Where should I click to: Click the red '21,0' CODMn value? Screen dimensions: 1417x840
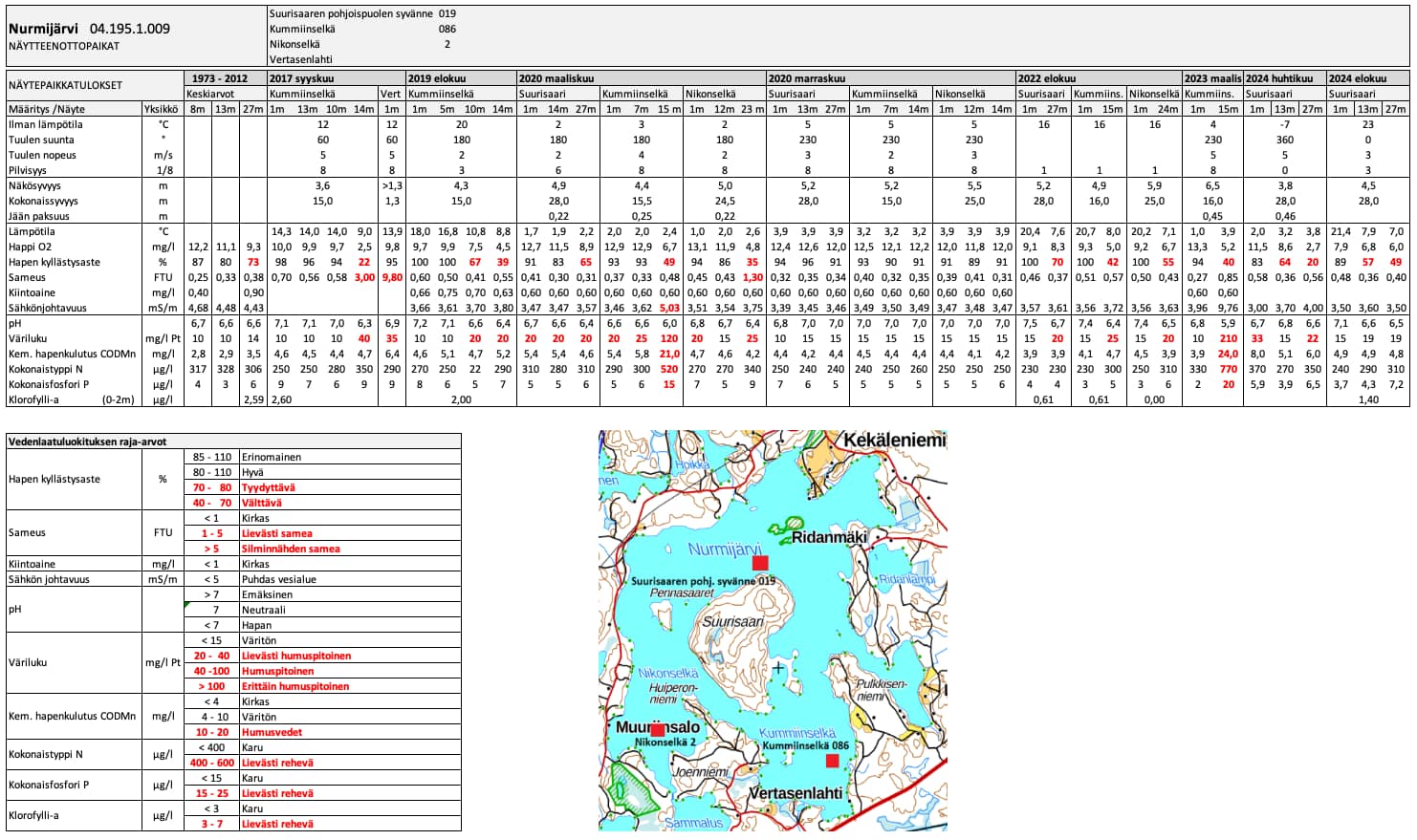[669, 354]
